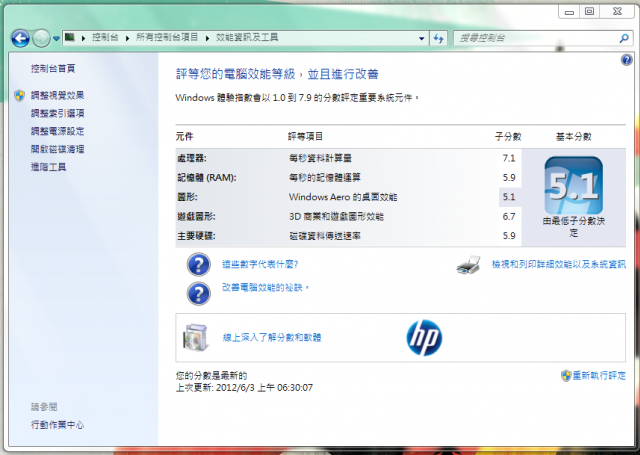
Task: Click the HP logo
Action: pos(424,338)
